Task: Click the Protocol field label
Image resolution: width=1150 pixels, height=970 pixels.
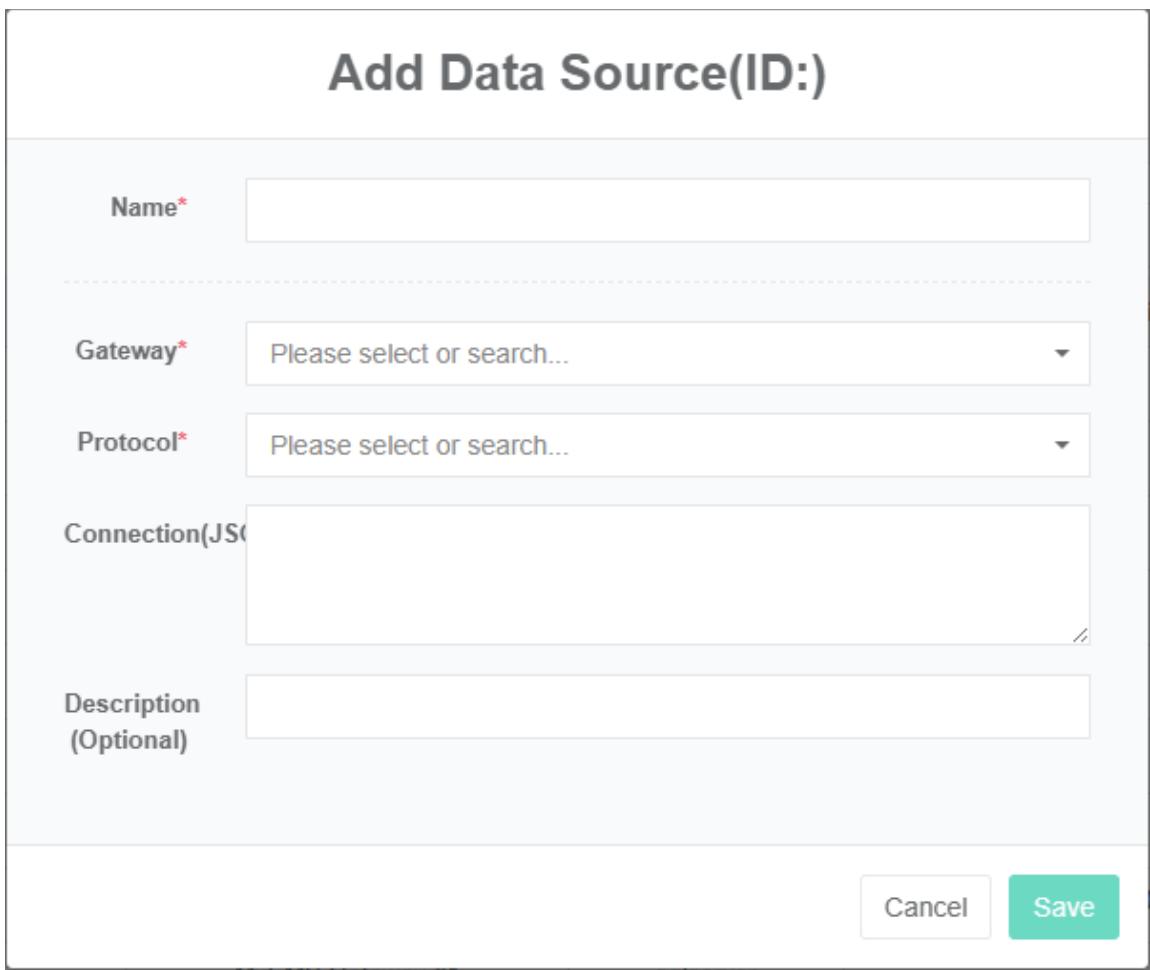Action: (127, 442)
